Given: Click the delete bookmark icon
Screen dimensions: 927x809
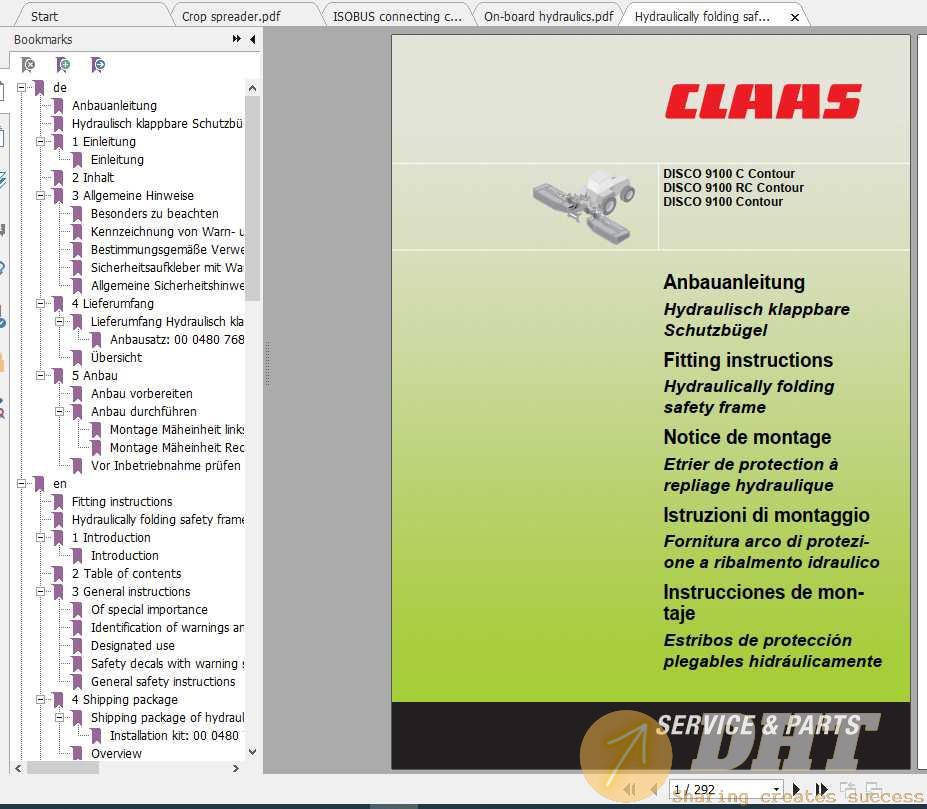Looking at the screenshot, I should [28, 64].
